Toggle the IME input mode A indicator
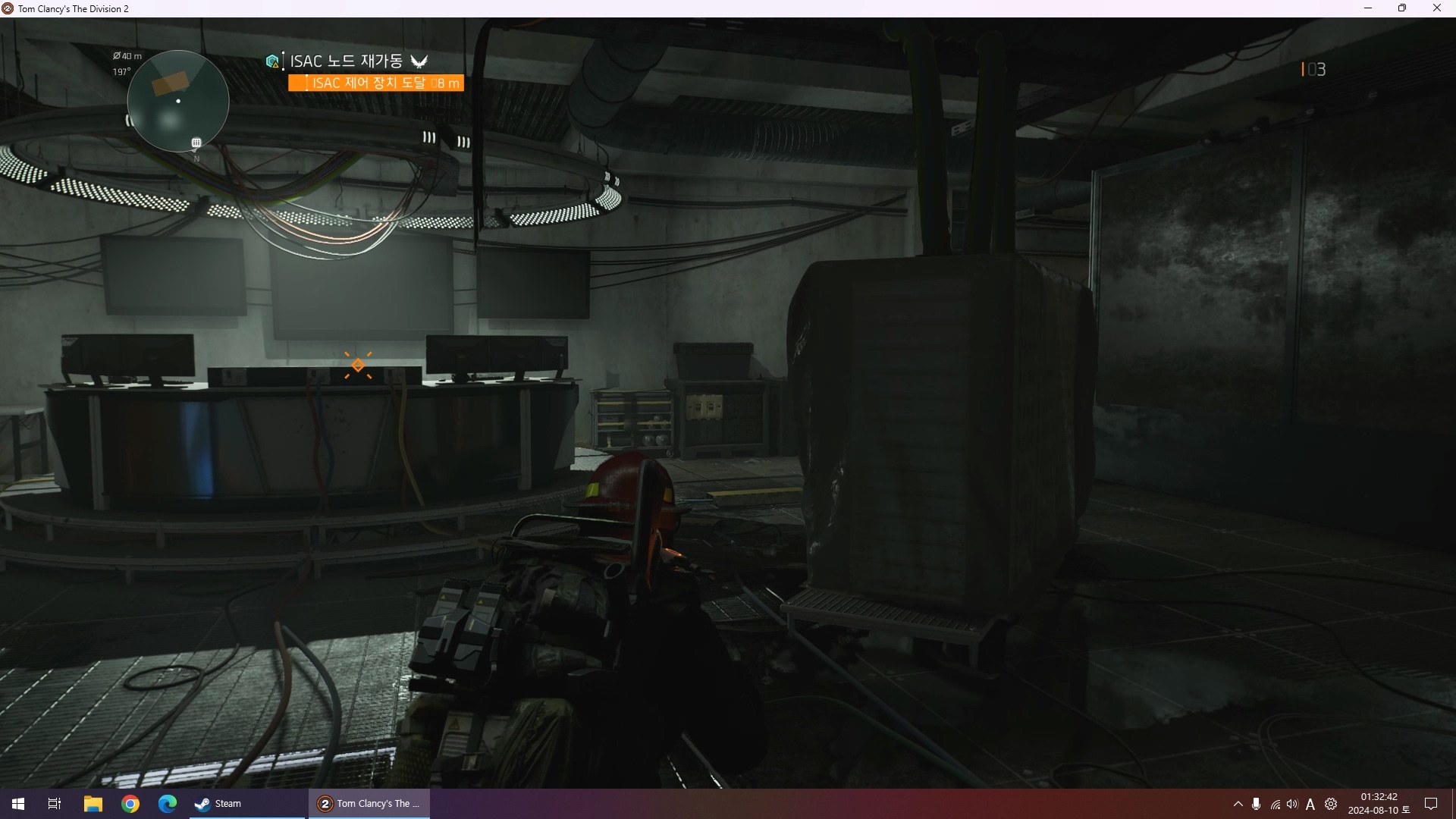The height and width of the screenshot is (819, 1456). [1310, 805]
